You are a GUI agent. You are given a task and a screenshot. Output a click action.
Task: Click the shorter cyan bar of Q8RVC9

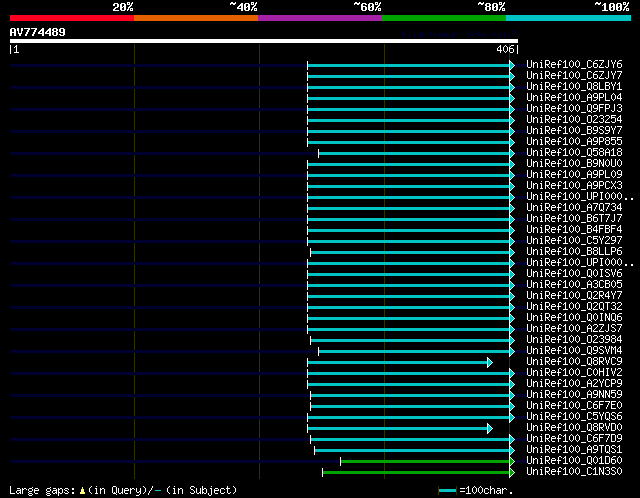tap(398, 362)
